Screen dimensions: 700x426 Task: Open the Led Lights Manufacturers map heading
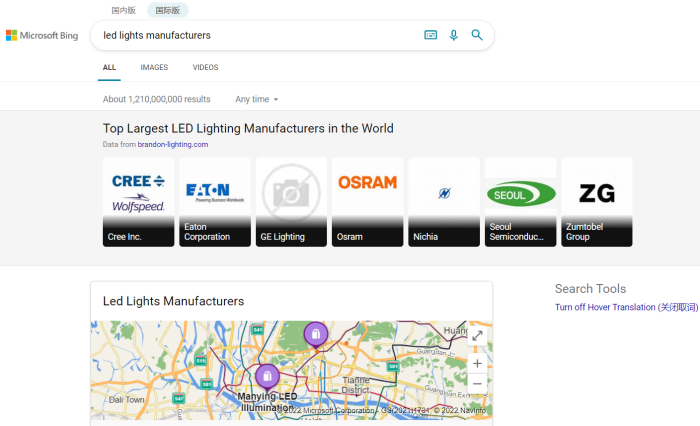tap(173, 301)
